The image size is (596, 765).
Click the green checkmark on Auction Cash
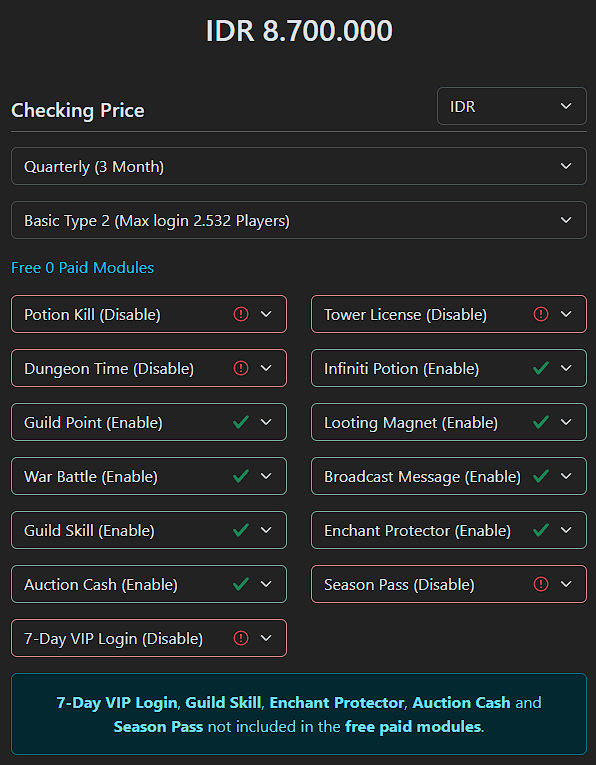point(241,584)
